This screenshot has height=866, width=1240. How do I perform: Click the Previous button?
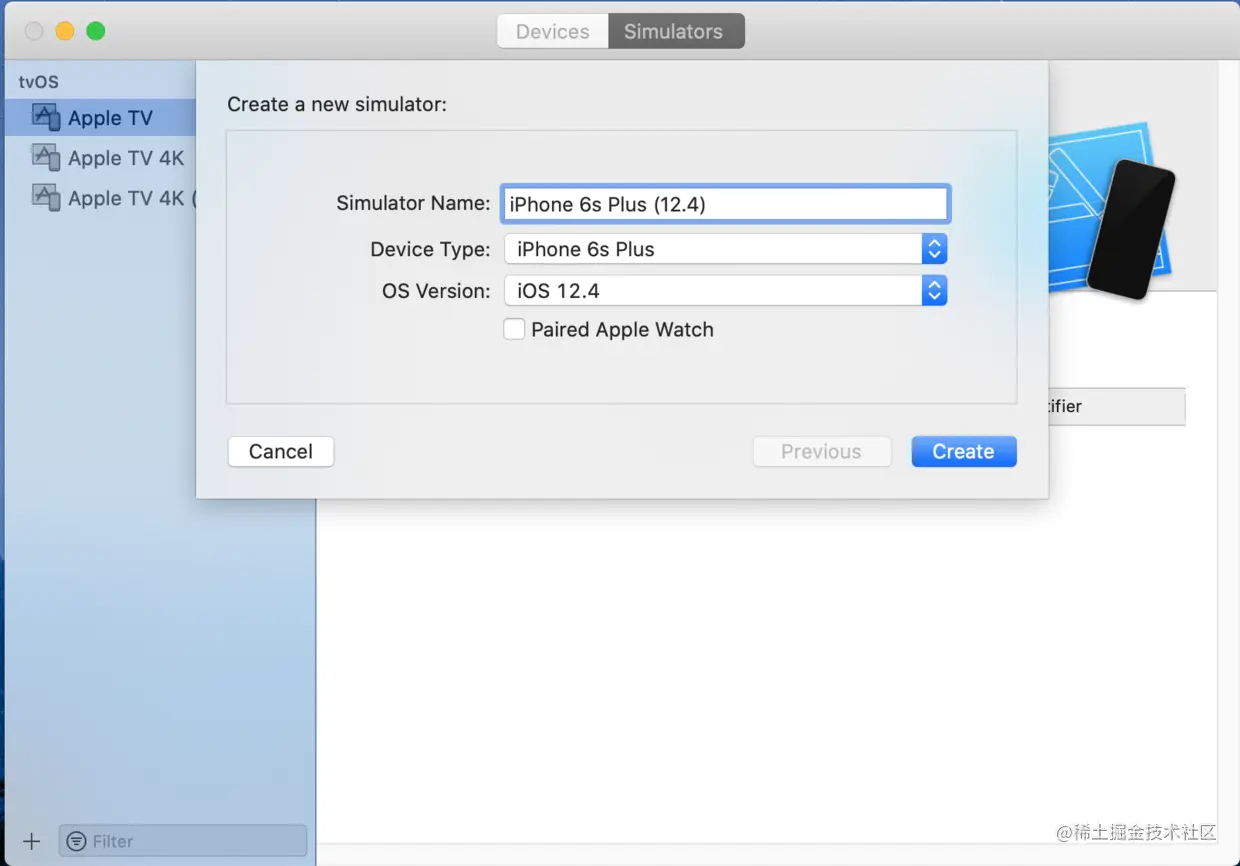point(821,451)
